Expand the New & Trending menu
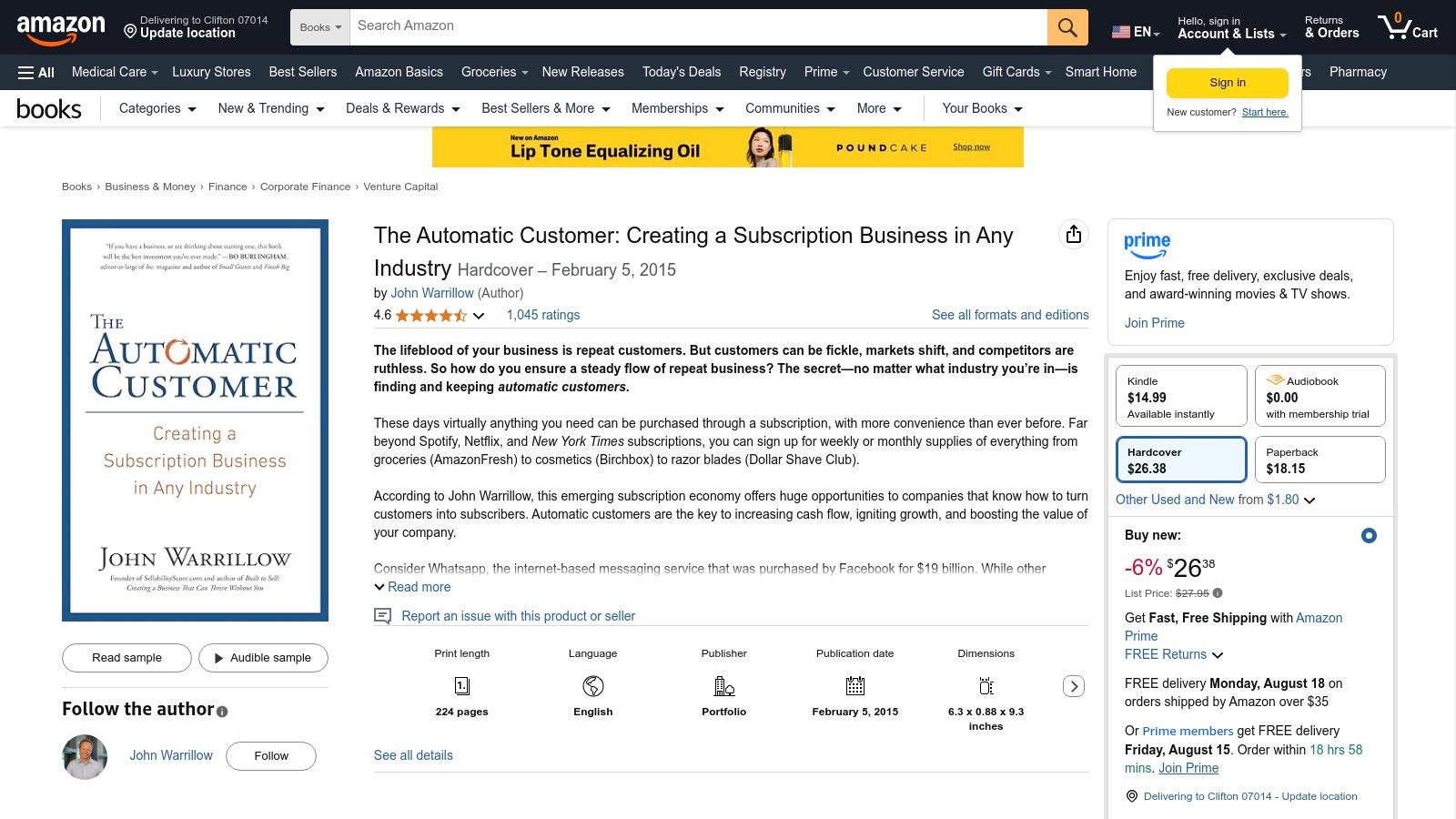 [x=271, y=108]
